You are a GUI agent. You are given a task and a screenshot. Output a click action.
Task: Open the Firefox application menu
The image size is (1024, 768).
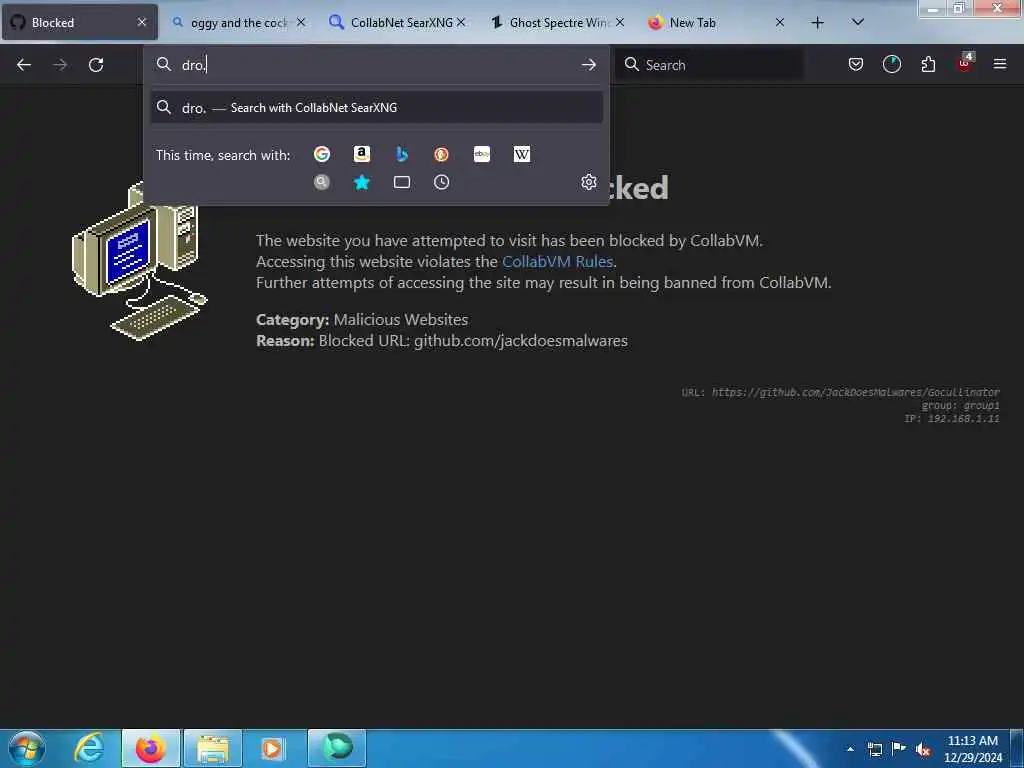tap(1000, 64)
